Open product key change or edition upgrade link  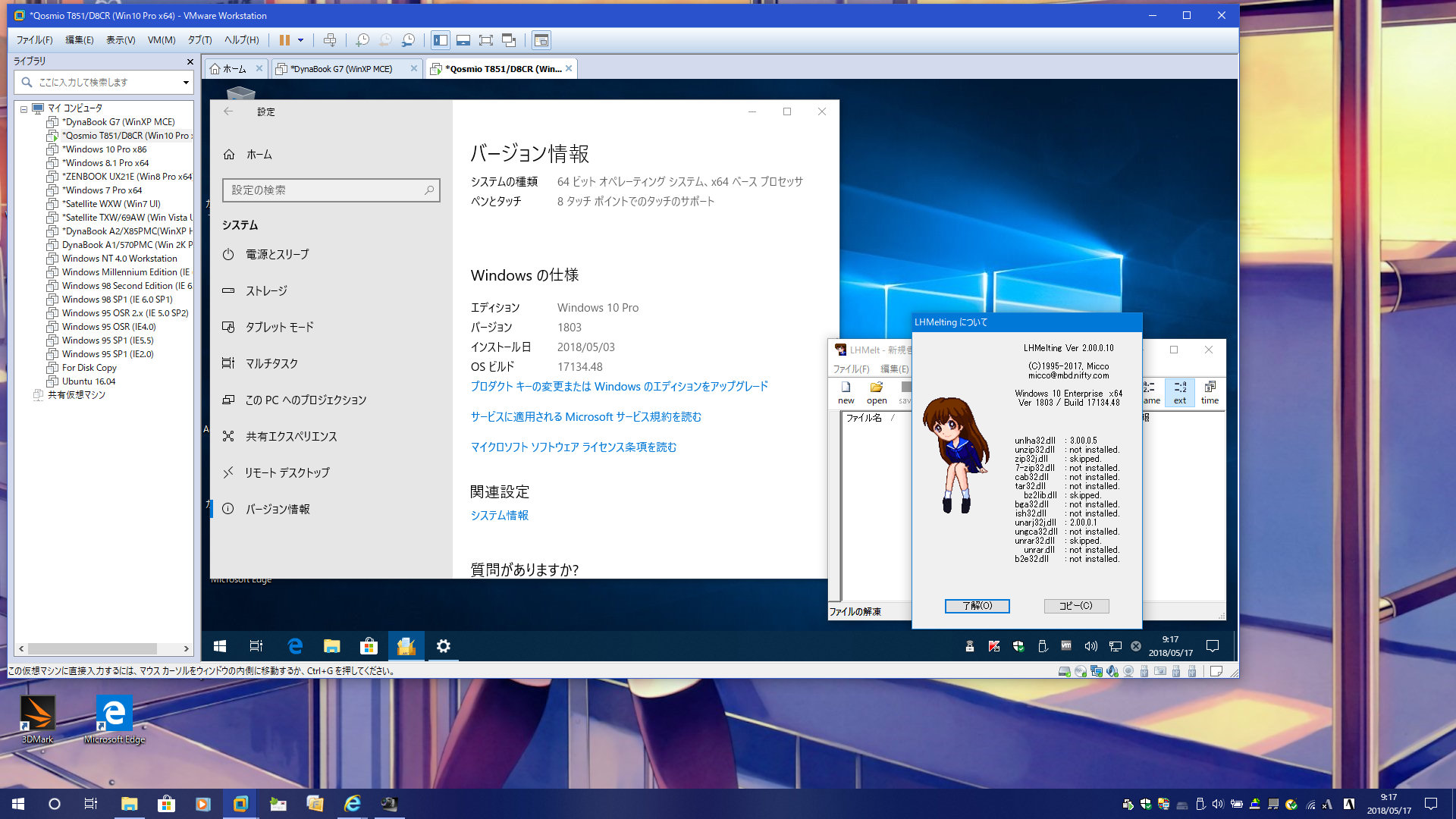pos(619,387)
